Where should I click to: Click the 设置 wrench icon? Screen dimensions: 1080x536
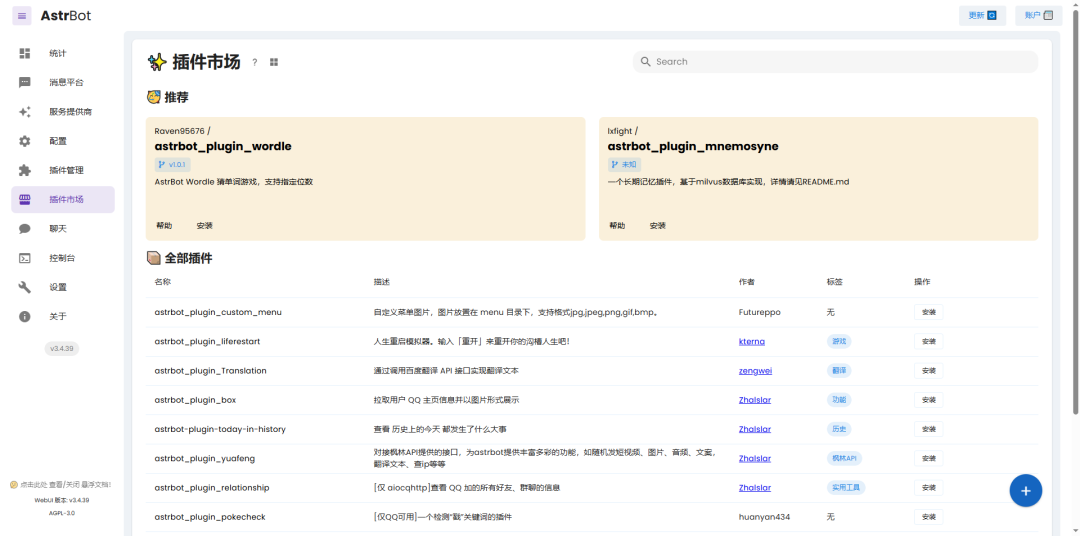(x=25, y=287)
